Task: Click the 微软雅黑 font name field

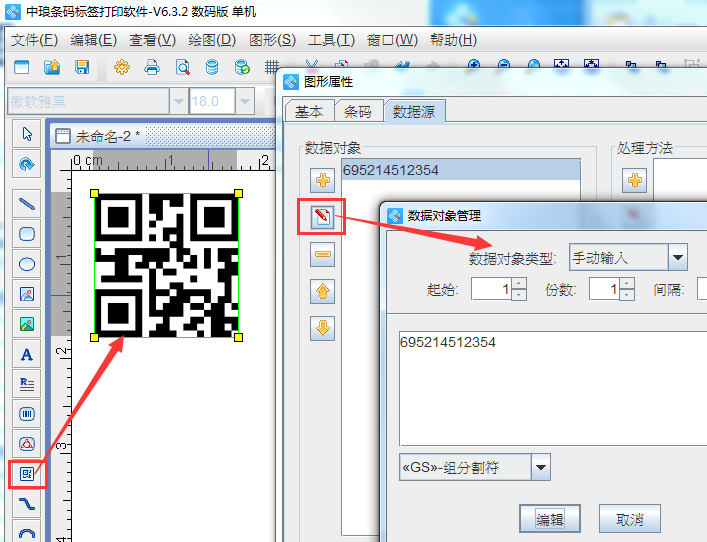Action: pos(88,101)
